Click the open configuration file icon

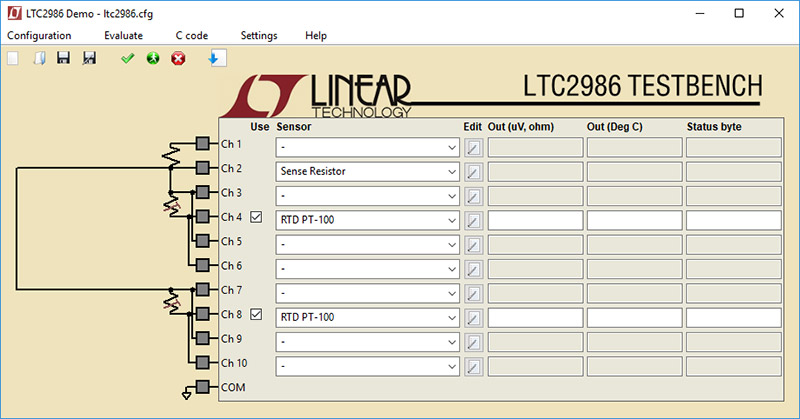(39, 59)
